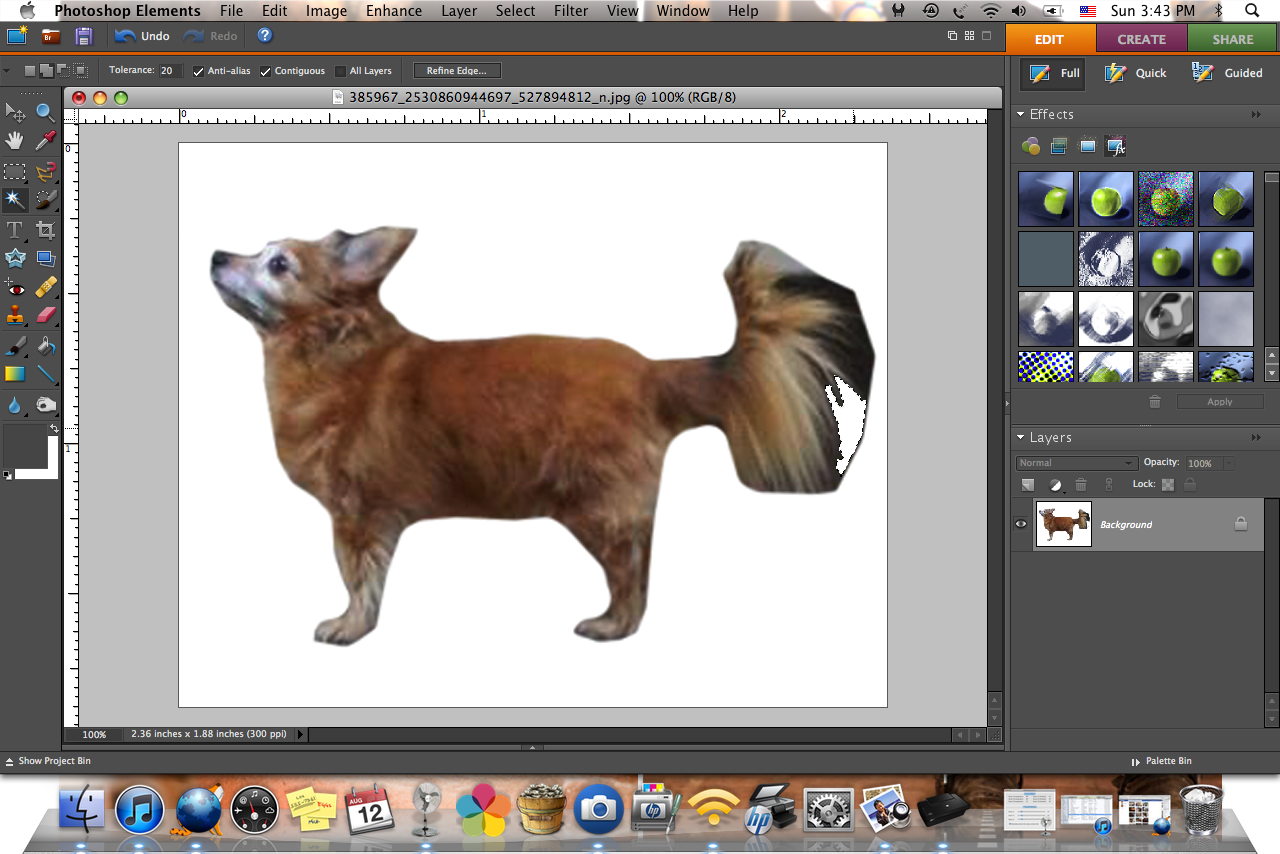The image size is (1280, 854).
Task: Enable the All Layers checkbox
Action: pos(341,71)
